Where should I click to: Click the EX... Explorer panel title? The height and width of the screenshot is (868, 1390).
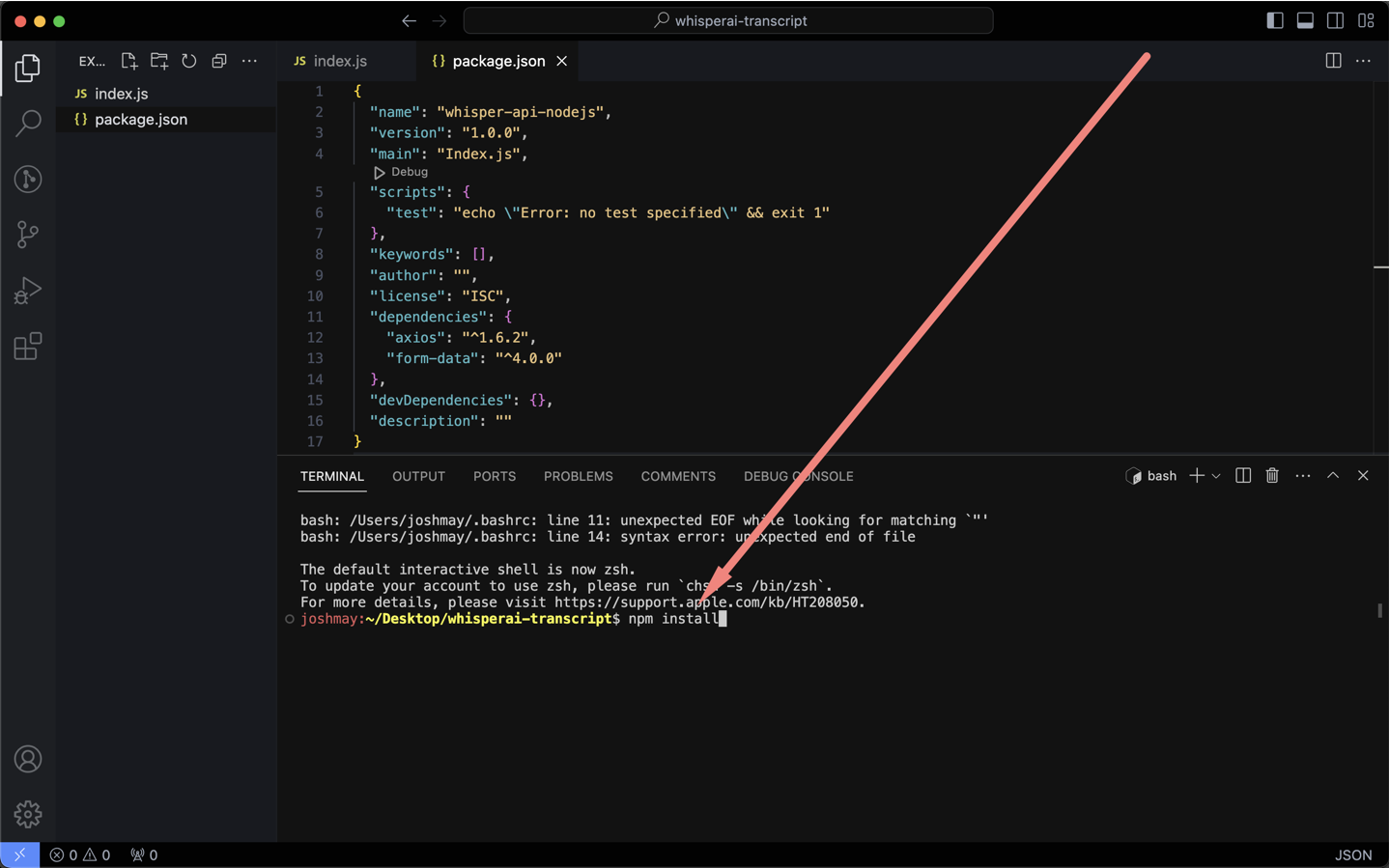(x=92, y=61)
